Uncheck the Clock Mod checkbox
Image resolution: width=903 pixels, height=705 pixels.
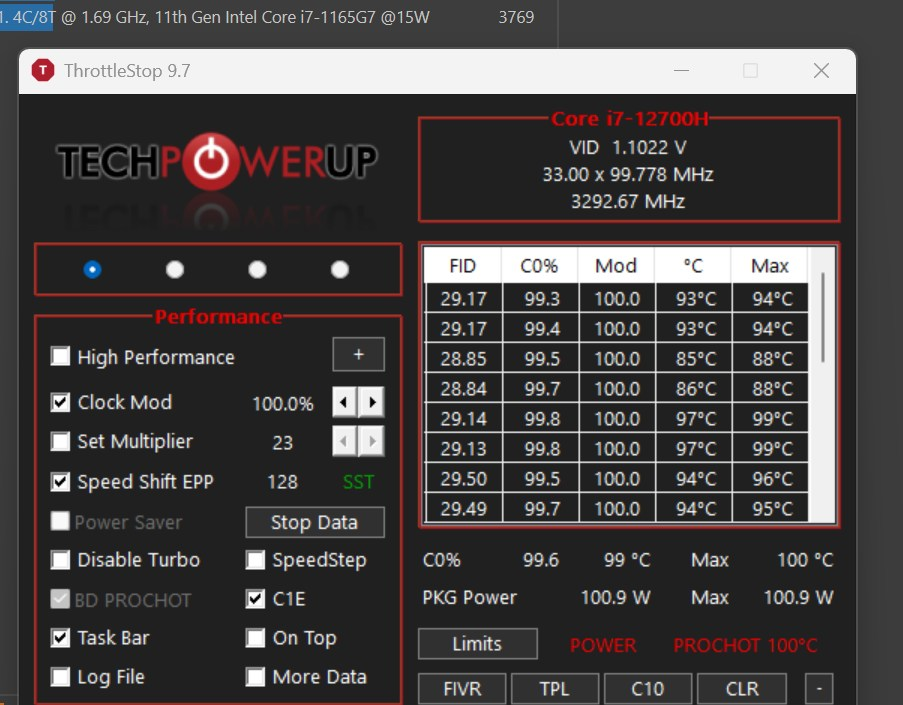60,401
